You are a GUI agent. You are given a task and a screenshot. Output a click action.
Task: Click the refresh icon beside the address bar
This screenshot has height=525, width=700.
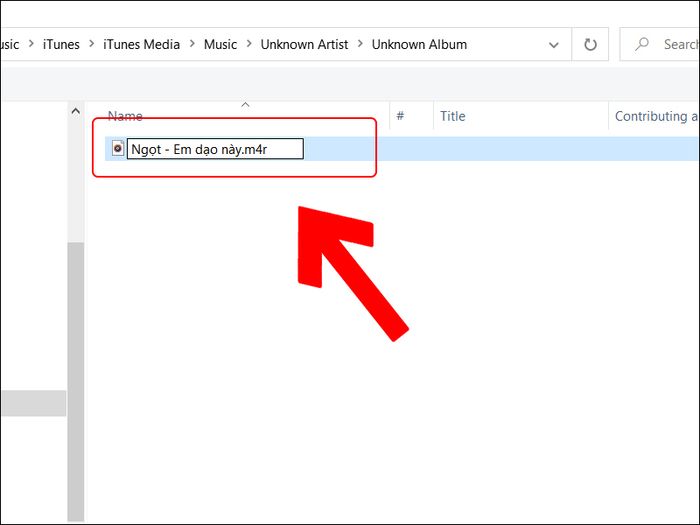pos(590,45)
